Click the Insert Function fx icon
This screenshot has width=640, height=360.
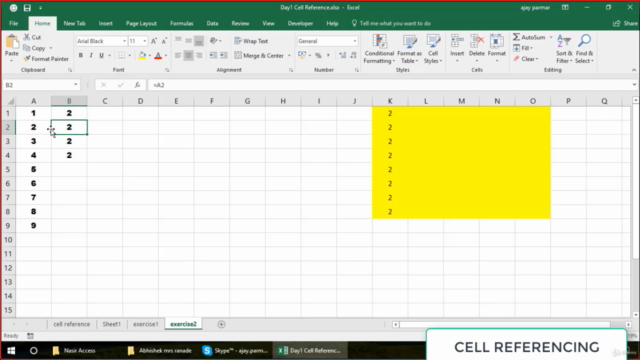138,85
